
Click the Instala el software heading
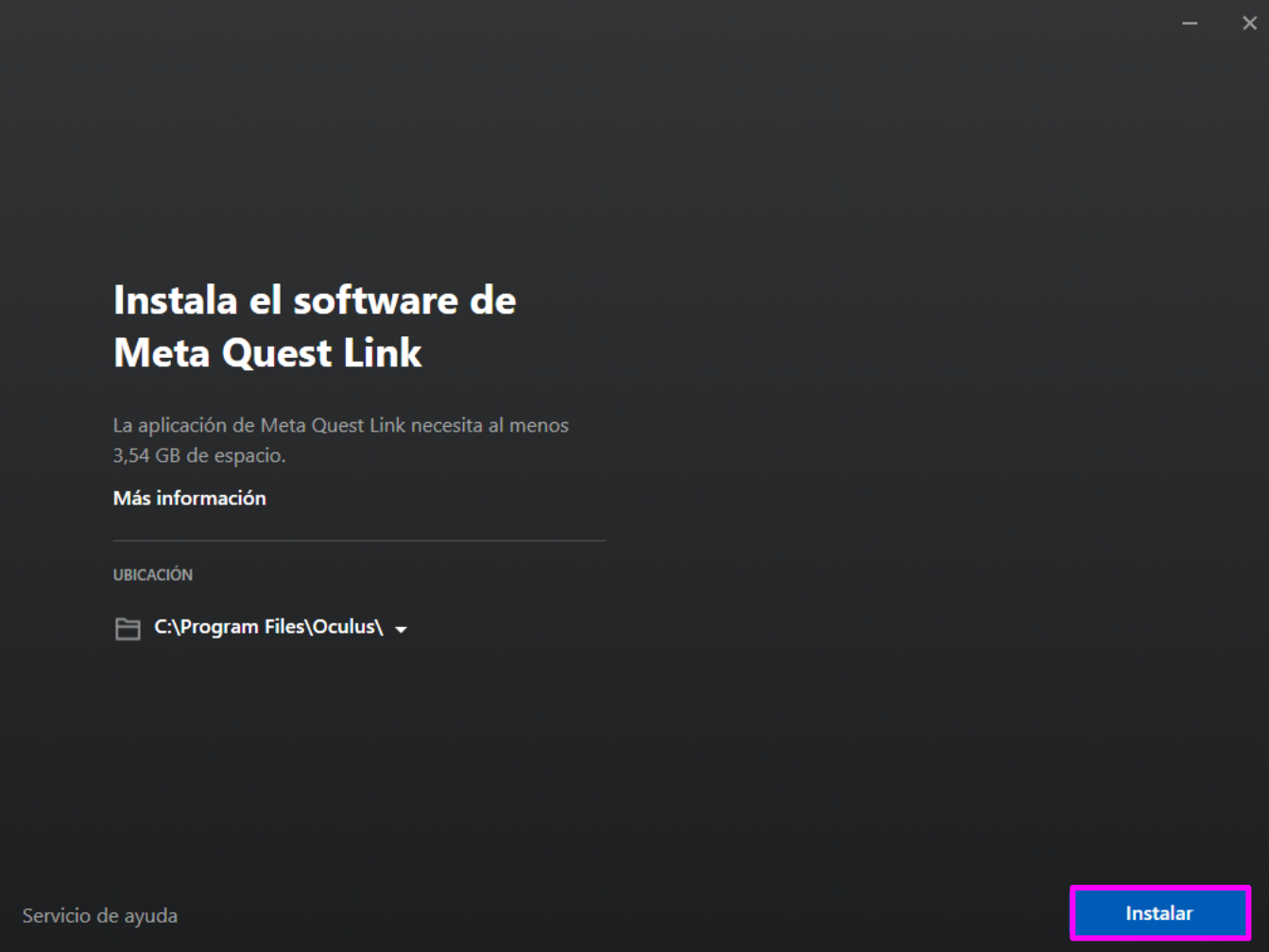coord(315,325)
